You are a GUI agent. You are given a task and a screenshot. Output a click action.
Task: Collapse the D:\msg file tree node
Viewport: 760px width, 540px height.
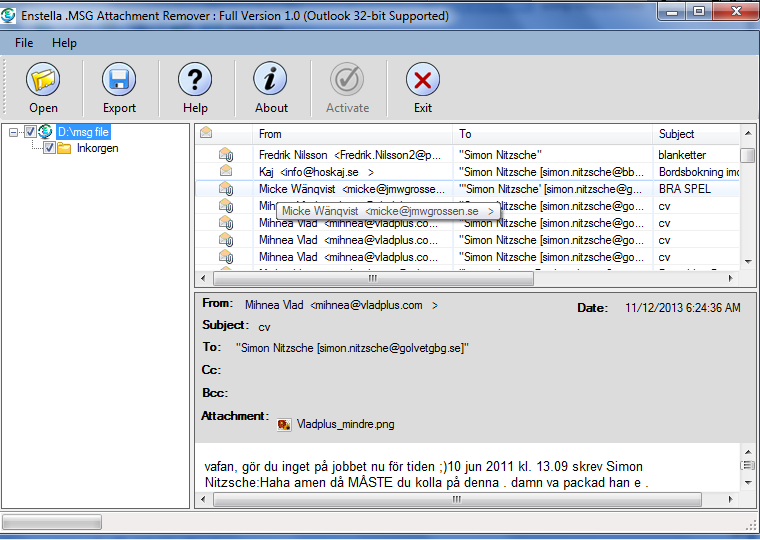pos(14,132)
